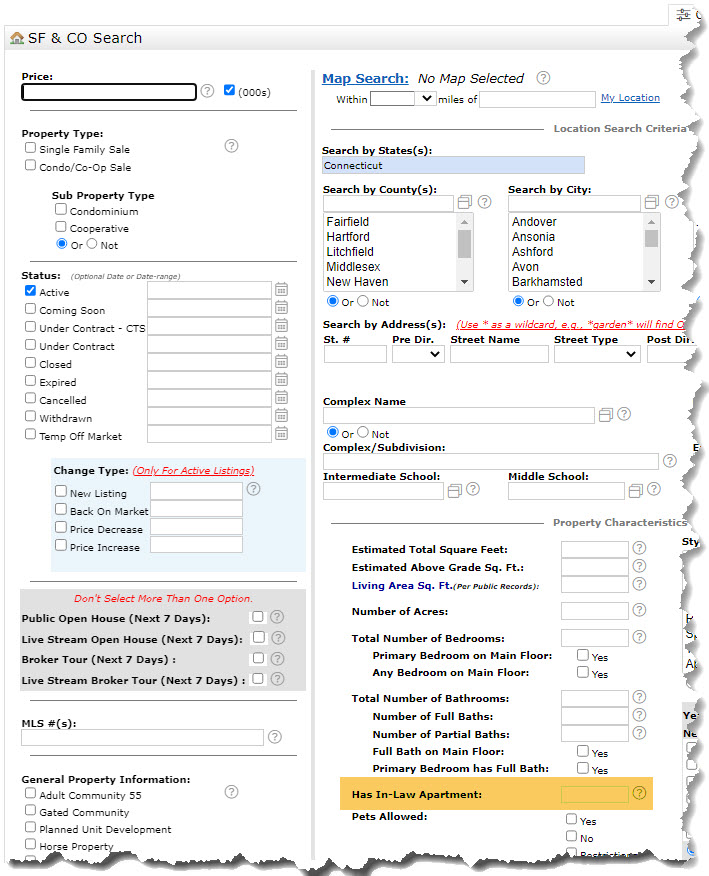The height and width of the screenshot is (876, 709).
Task: Open Intermediate School picklist popup icon
Action: point(455,491)
